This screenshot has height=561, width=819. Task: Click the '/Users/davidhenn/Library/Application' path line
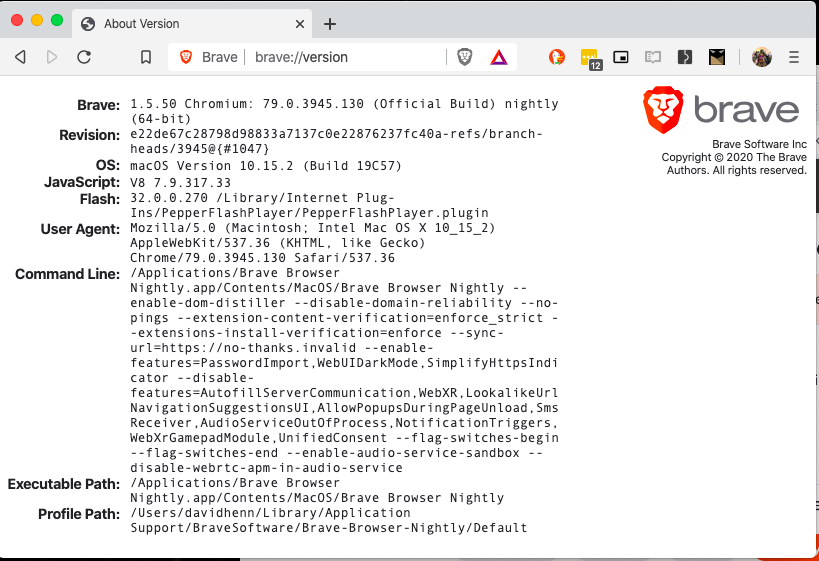(x=270, y=513)
